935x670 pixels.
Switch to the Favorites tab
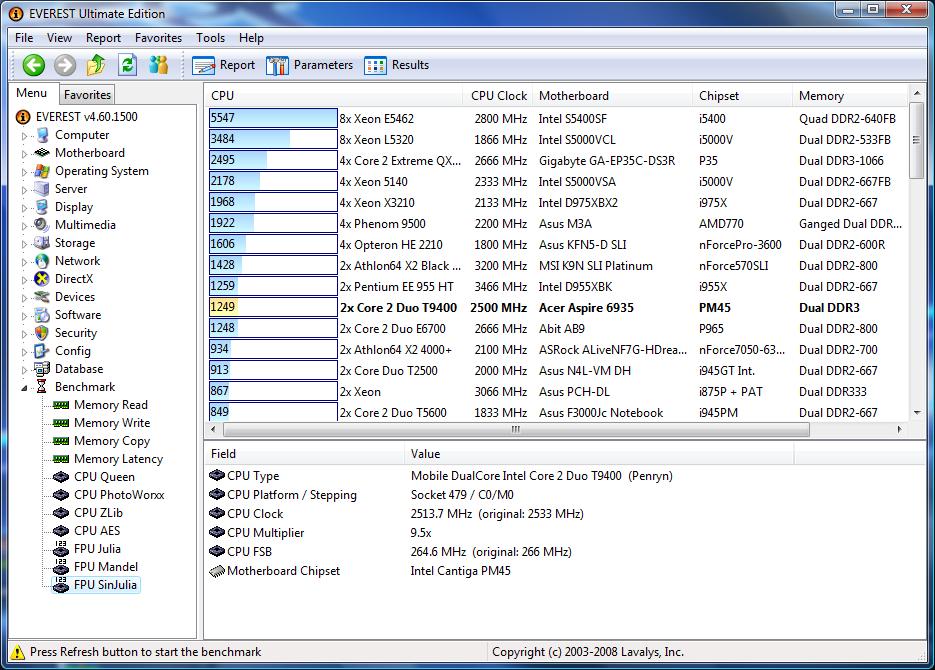click(88, 95)
